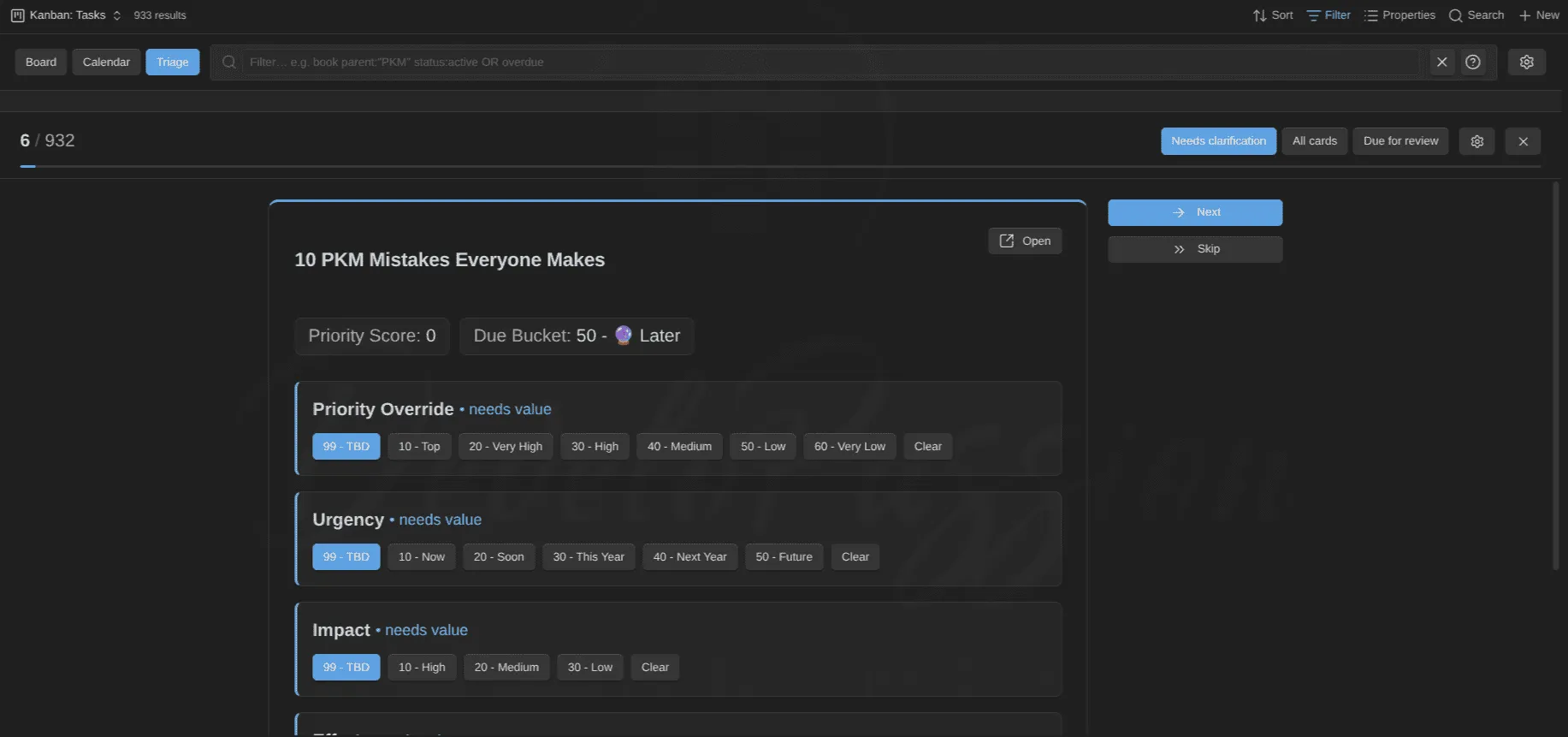The image size is (1568, 737).
Task: Set Impact to 20 - Medium
Action: pyautogui.click(x=506, y=668)
